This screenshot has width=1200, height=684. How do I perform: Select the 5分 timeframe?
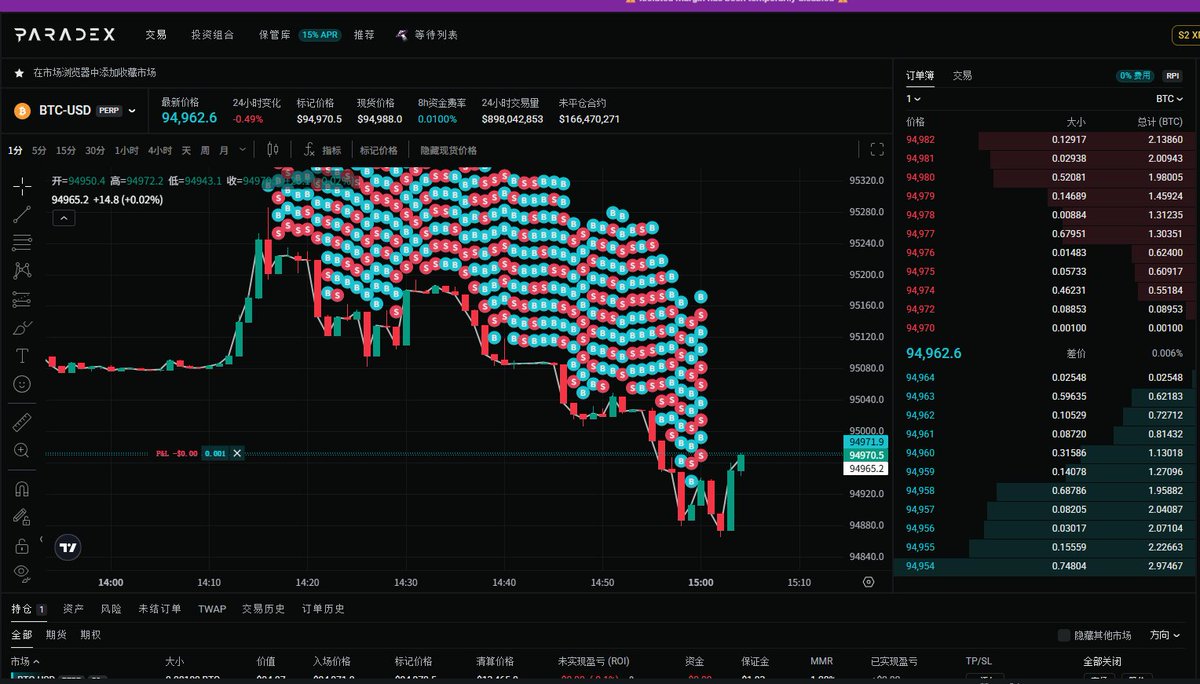39,150
